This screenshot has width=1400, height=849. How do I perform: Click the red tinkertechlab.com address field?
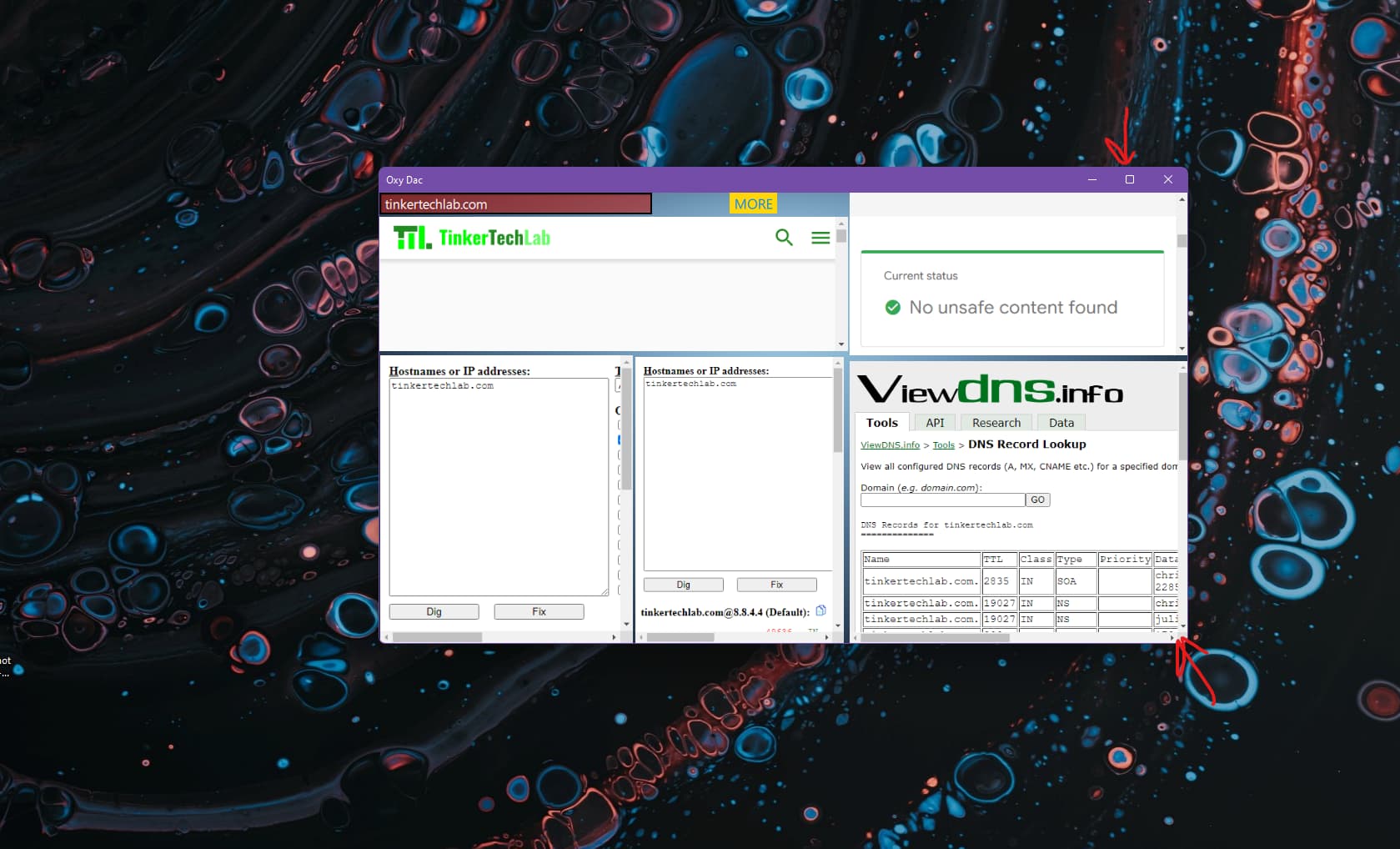pyautogui.click(x=515, y=204)
